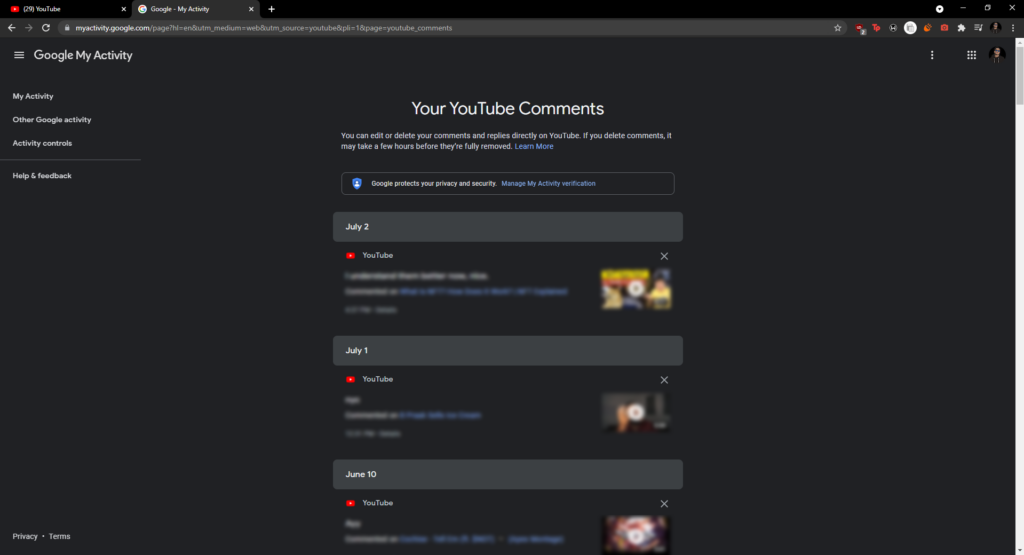Open the Chrome profile avatar in toolbar
Screen dimensions: 1024x555
995,28
